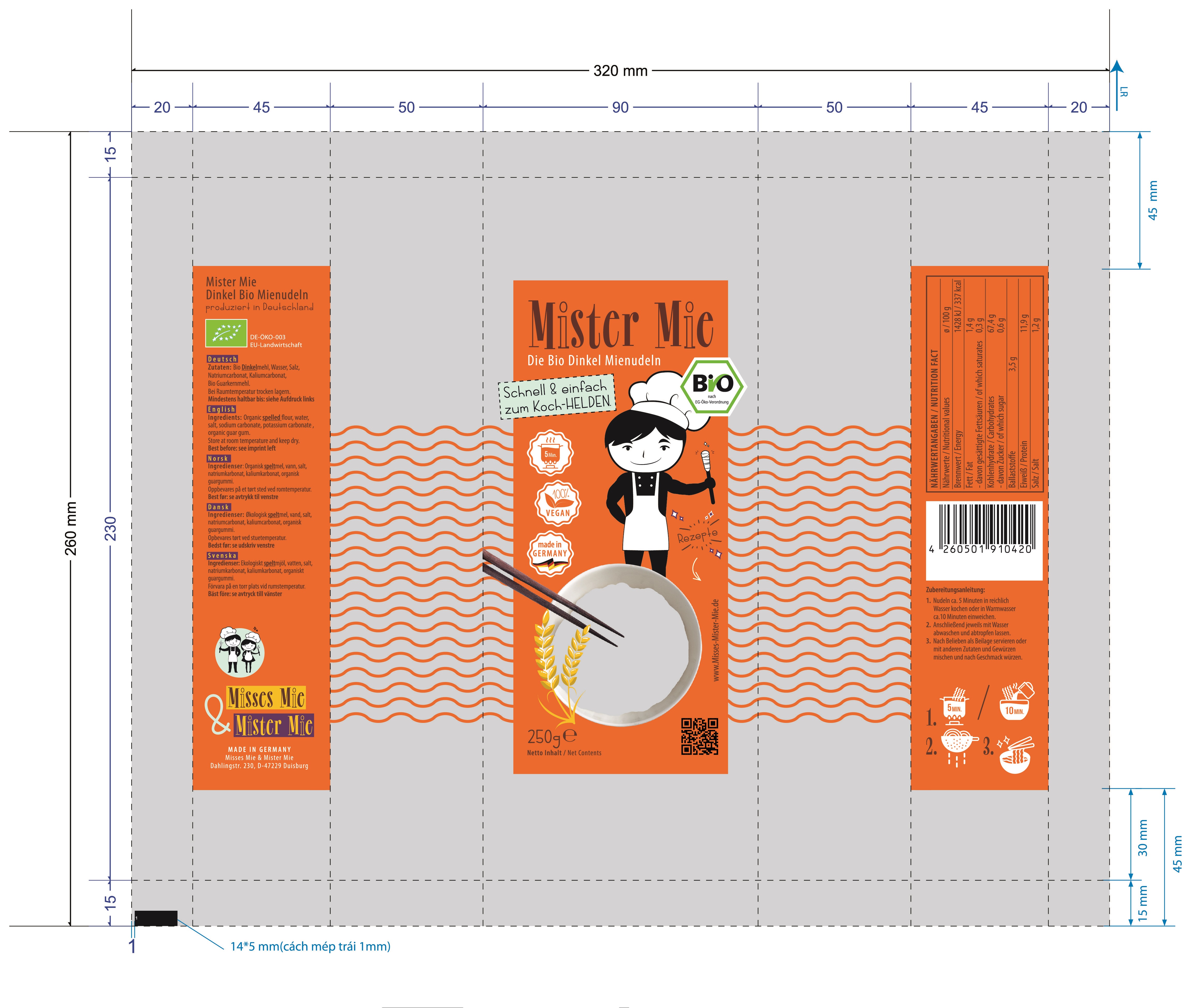Click the Deutsch language heading tag

(x=222, y=359)
